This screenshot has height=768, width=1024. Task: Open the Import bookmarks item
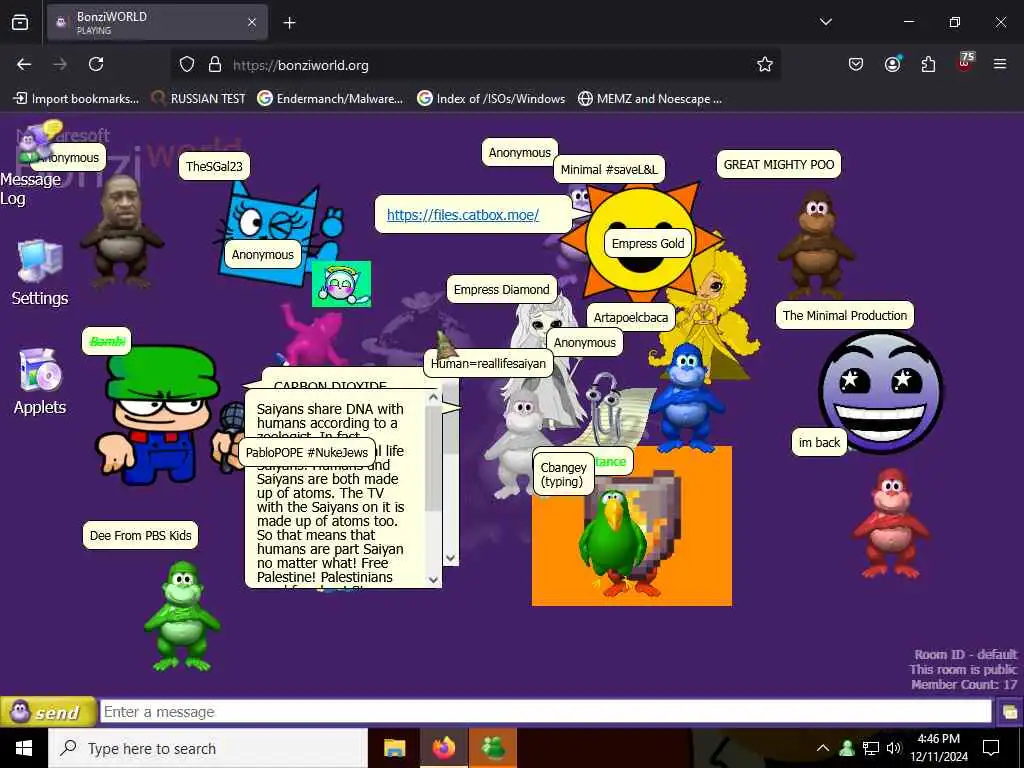[x=76, y=99]
